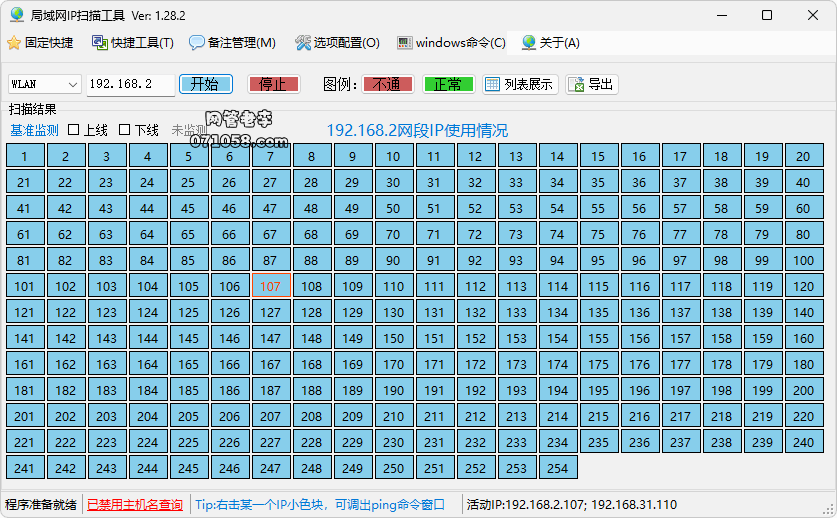Start scanning with the 开始 button

[x=206, y=84]
